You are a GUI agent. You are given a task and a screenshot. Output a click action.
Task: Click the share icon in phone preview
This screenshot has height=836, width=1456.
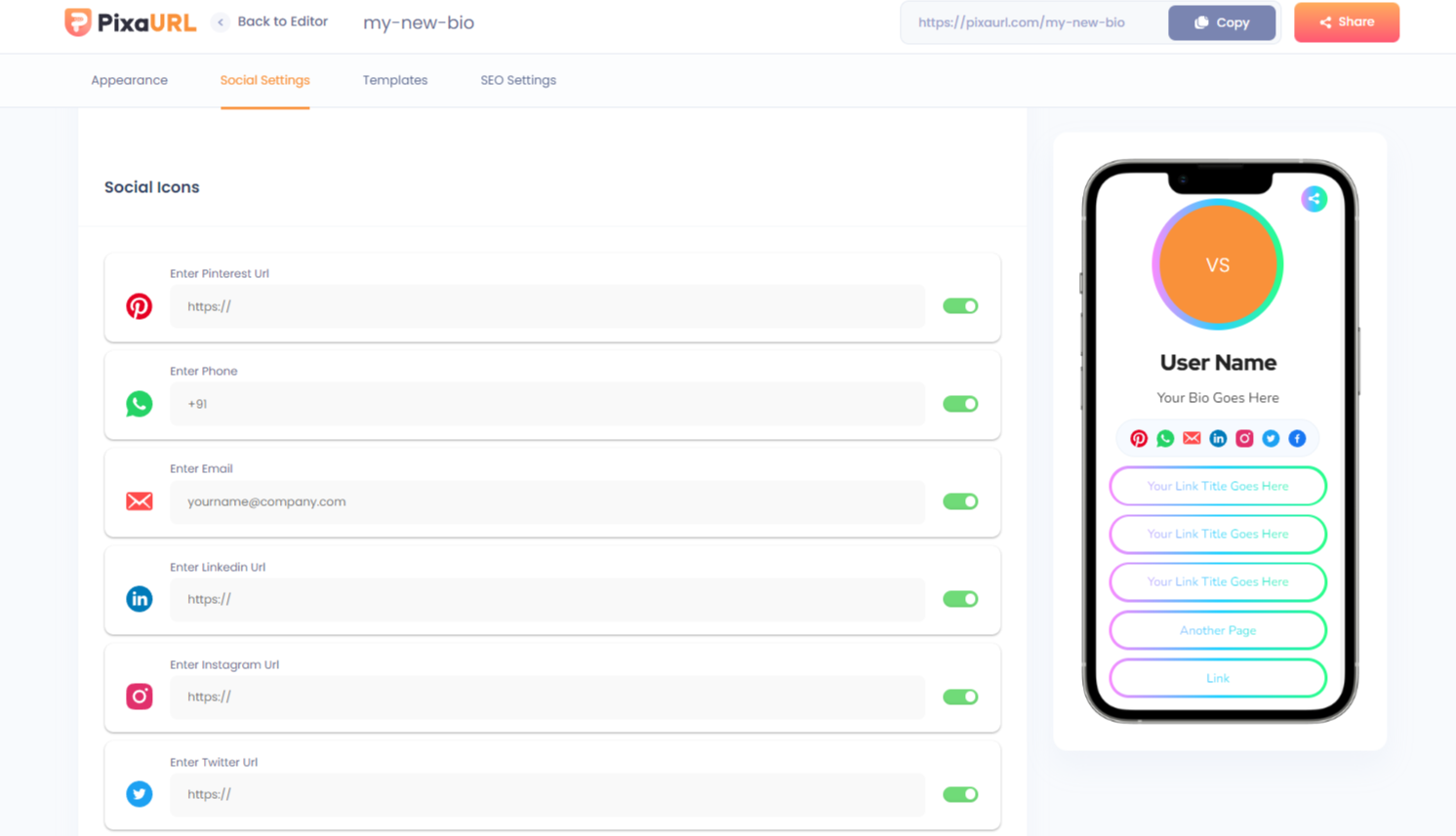[1314, 199]
